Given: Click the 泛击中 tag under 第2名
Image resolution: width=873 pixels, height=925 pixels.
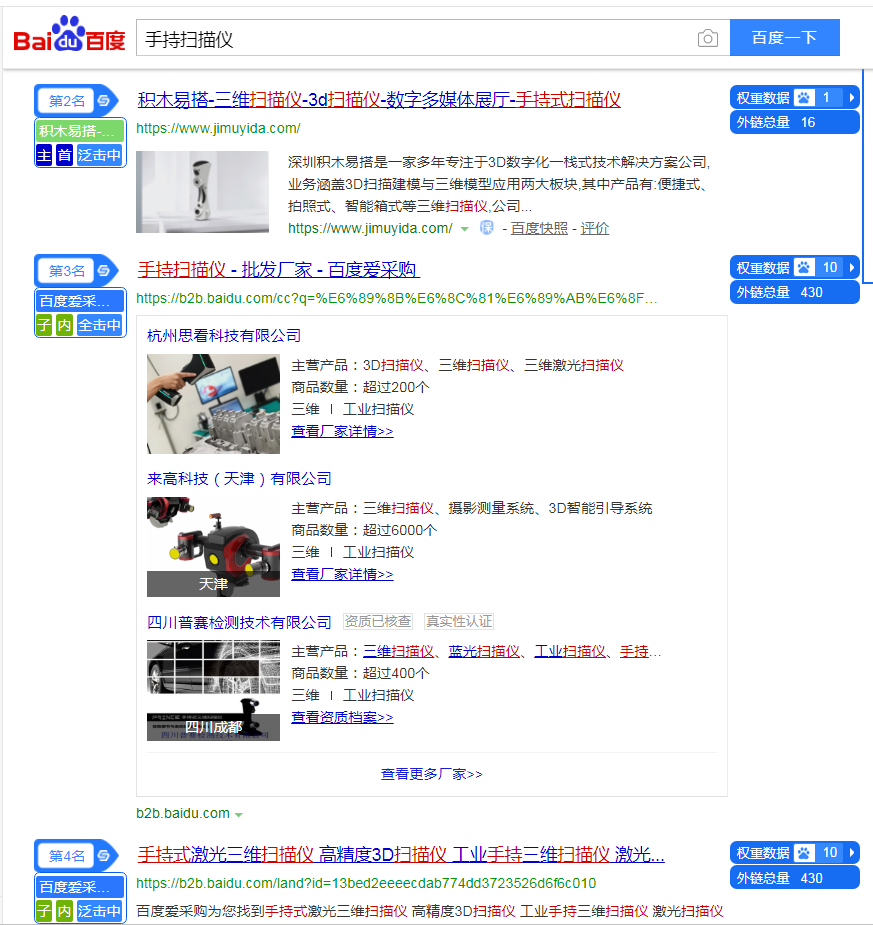Looking at the screenshot, I should (x=100, y=155).
